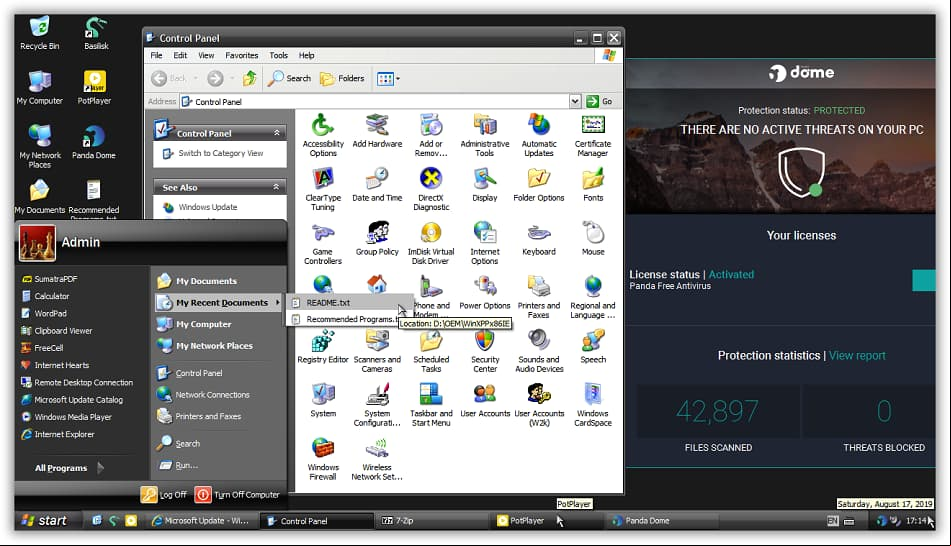Open Administrative Tools icon
The height and width of the screenshot is (546, 951).
coord(485,135)
